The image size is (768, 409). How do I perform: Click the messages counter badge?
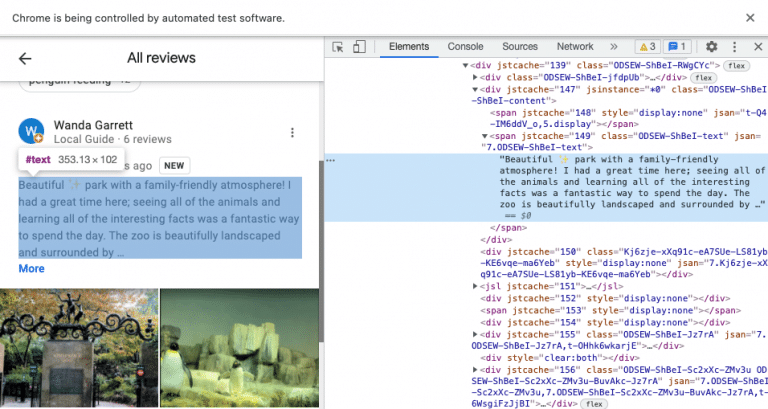(x=678, y=47)
